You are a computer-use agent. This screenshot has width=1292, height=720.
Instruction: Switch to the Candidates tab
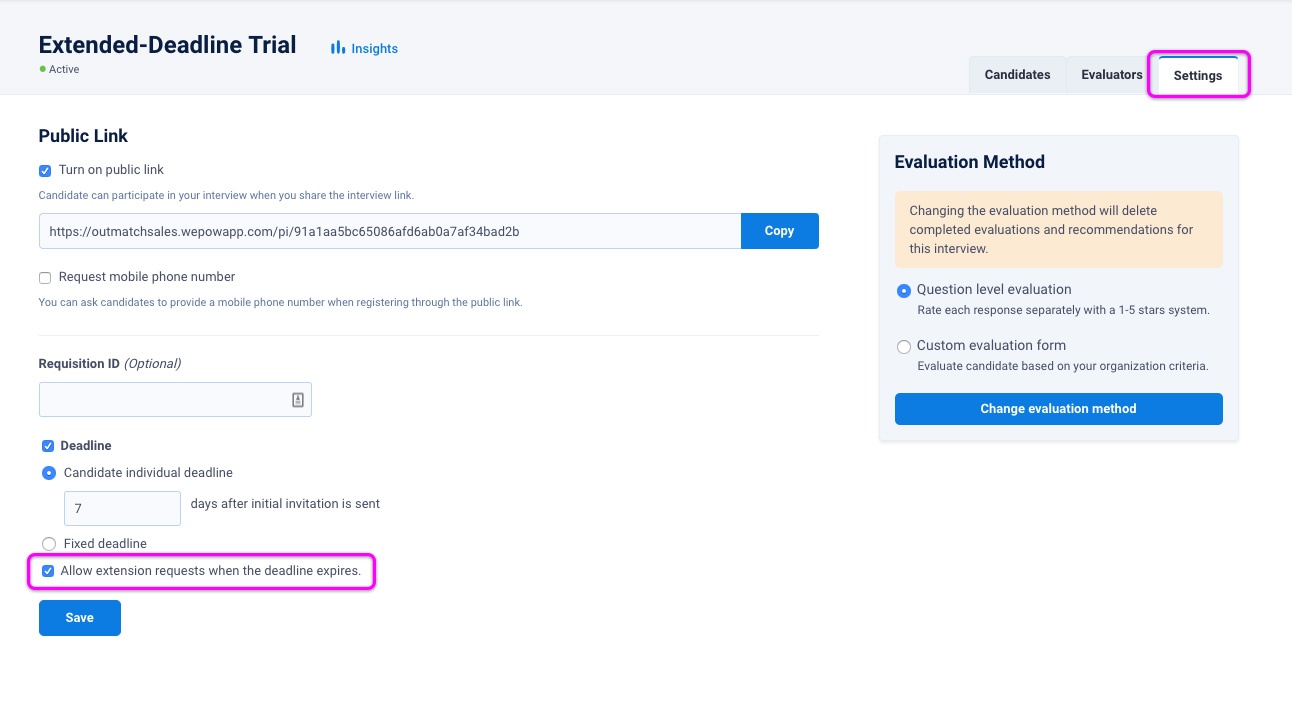click(1017, 75)
